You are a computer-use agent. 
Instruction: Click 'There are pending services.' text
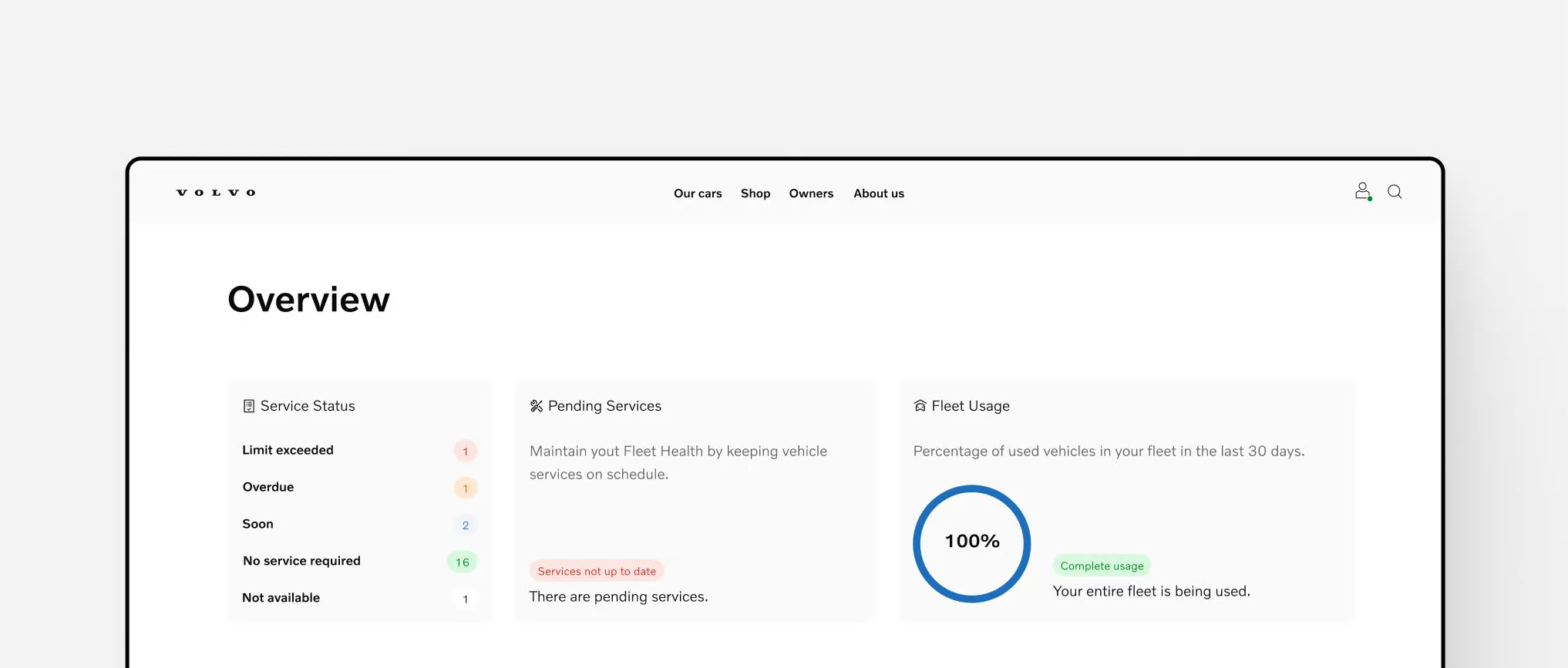618,596
